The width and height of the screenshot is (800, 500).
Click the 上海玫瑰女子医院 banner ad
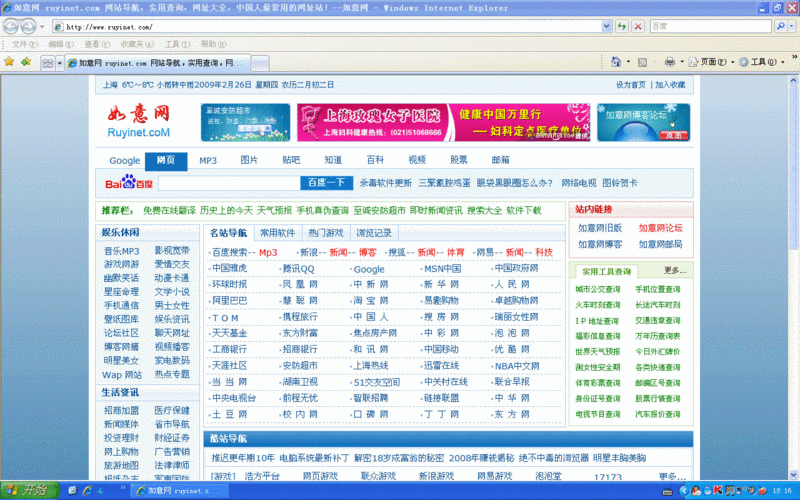tap(443, 122)
